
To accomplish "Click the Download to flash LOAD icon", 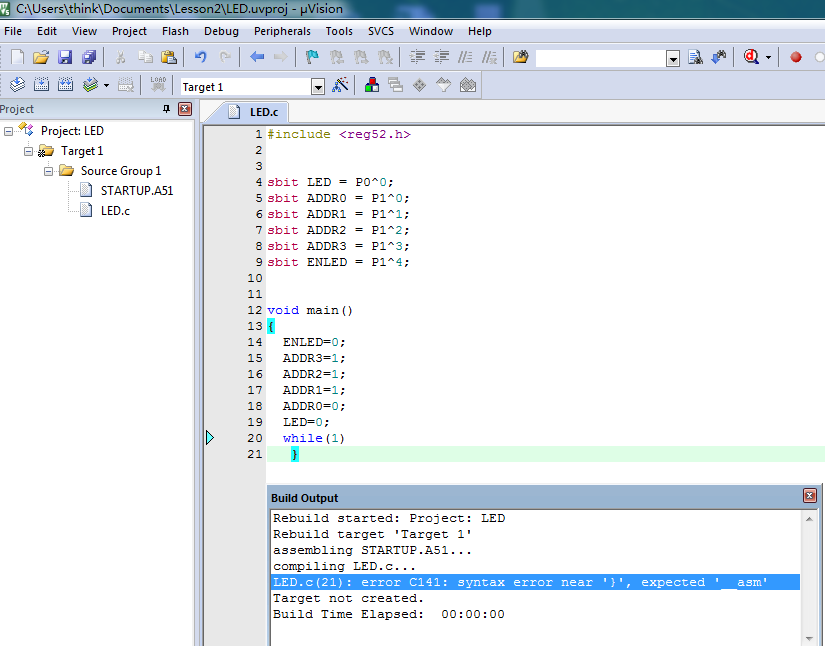I will pos(158,84).
